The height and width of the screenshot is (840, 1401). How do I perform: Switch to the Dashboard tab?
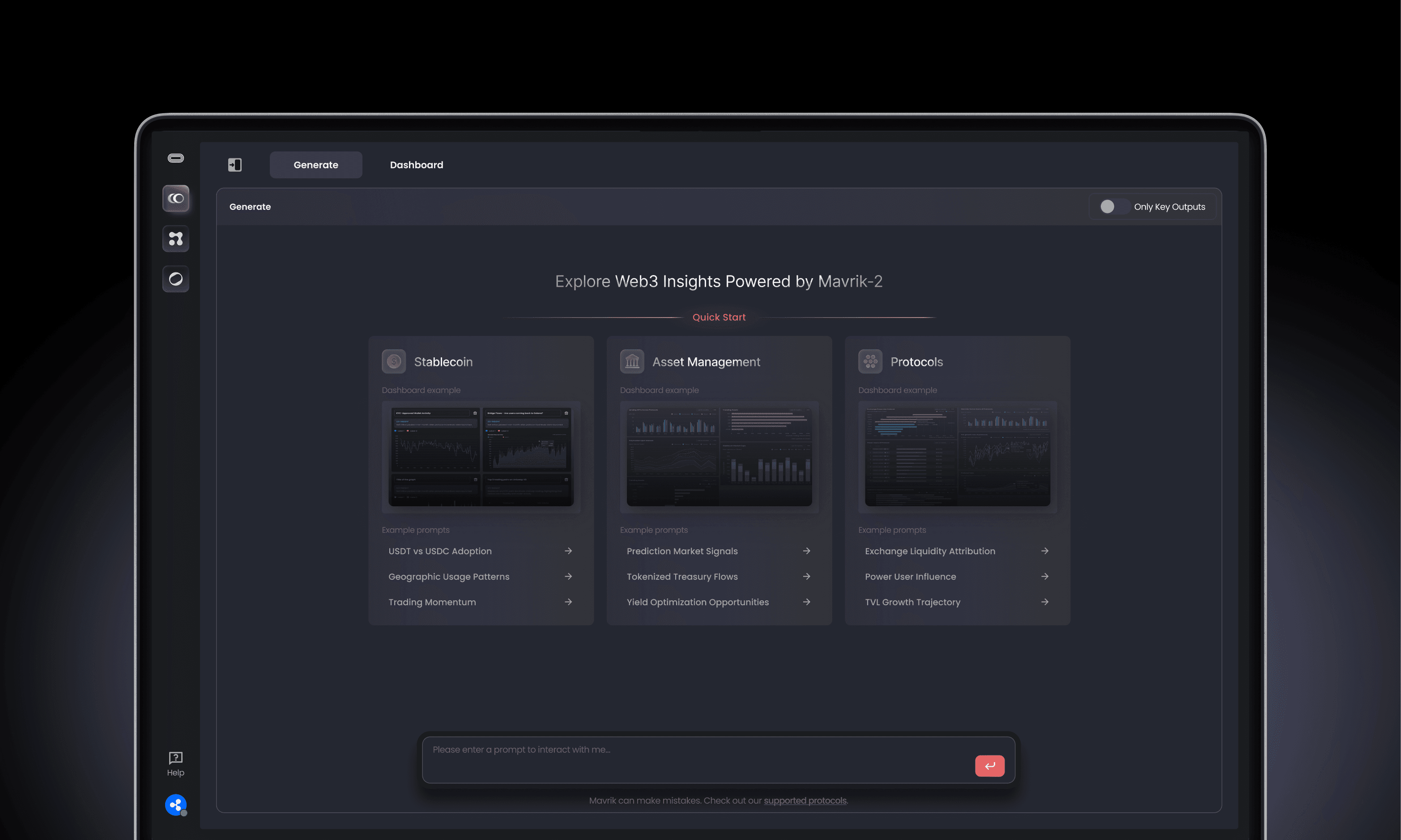pyautogui.click(x=416, y=165)
